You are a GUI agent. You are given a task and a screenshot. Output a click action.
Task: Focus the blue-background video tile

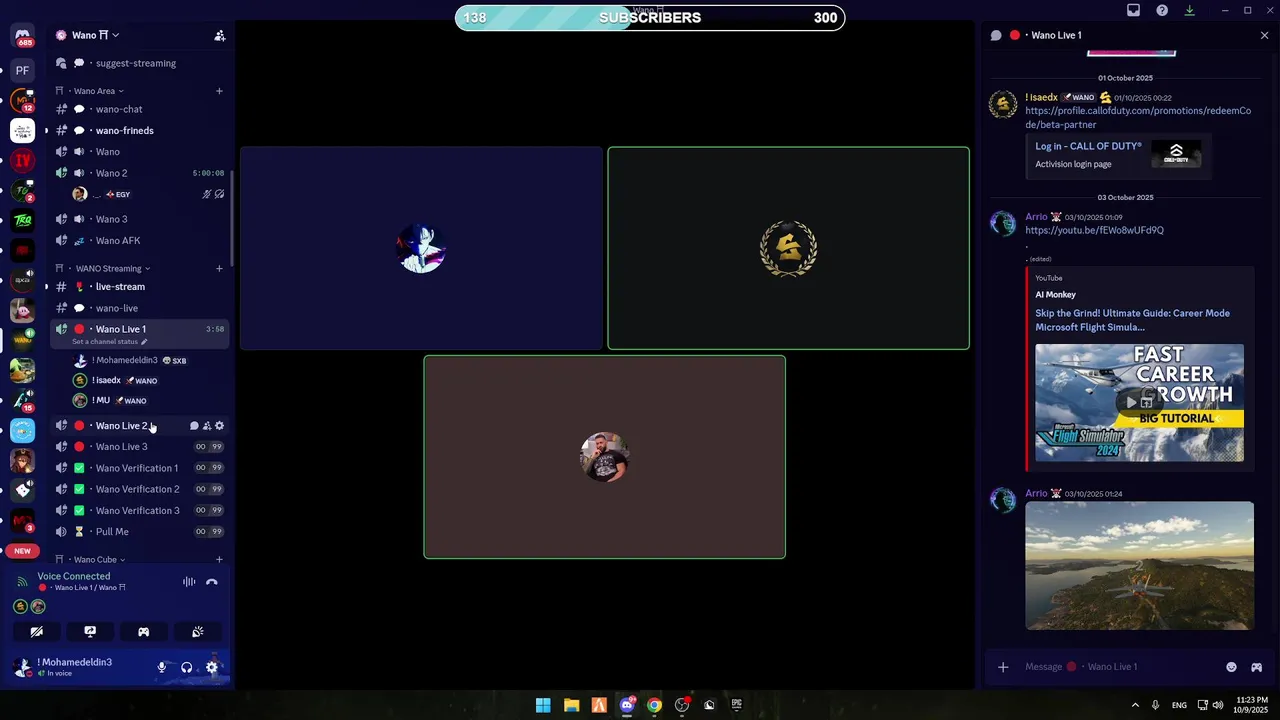[x=421, y=248]
